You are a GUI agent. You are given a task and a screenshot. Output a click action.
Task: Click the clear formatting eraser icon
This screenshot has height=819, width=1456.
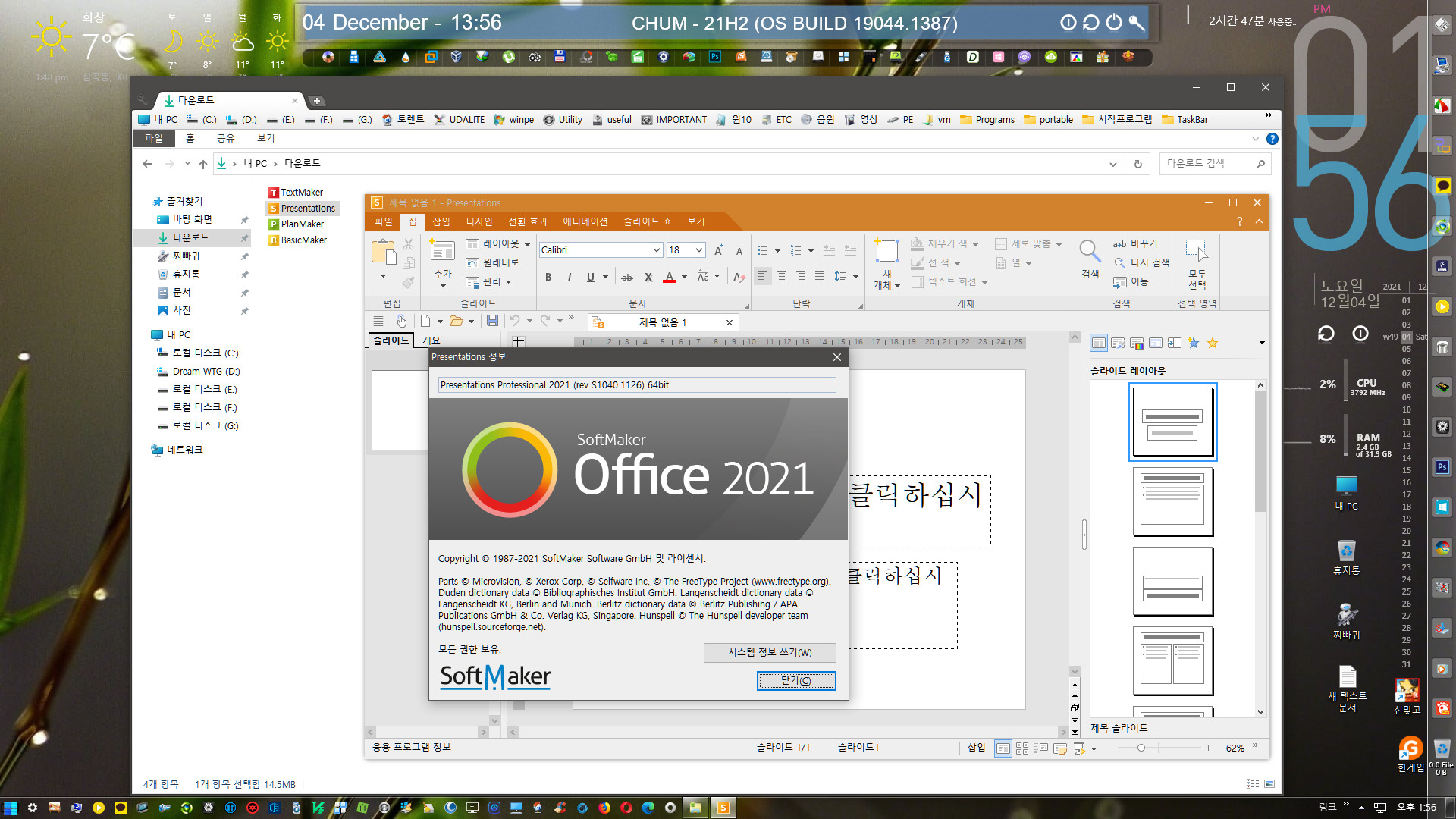[x=739, y=278]
